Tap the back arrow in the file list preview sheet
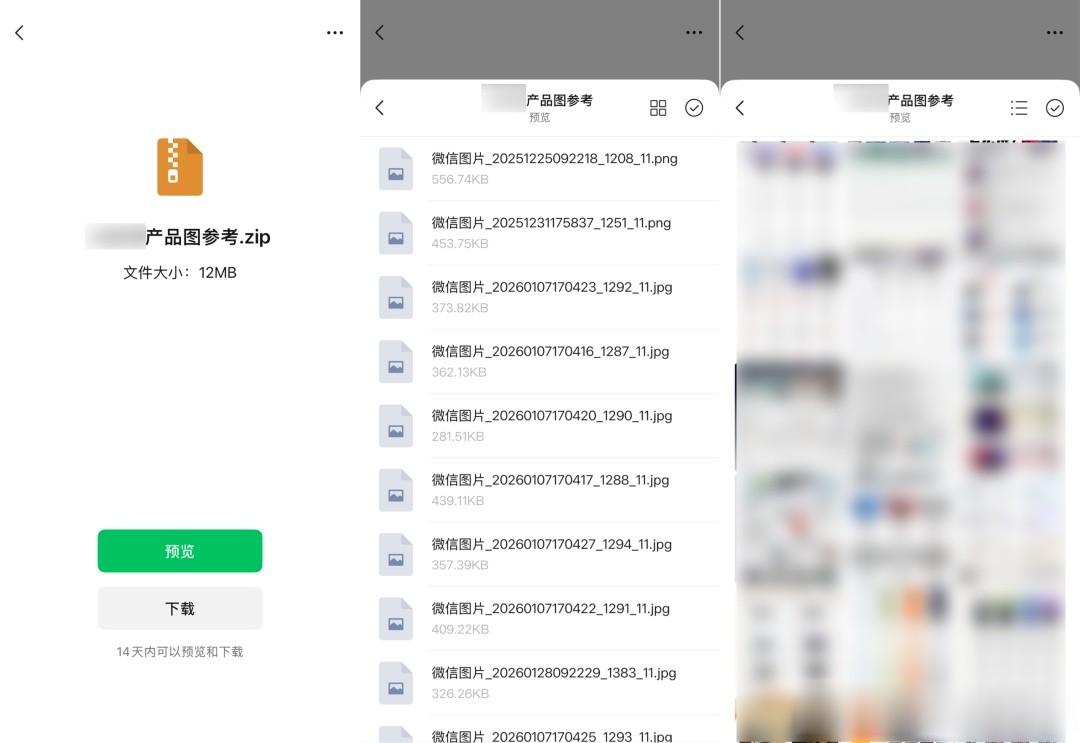Viewport: 1080px width, 743px height. point(380,107)
